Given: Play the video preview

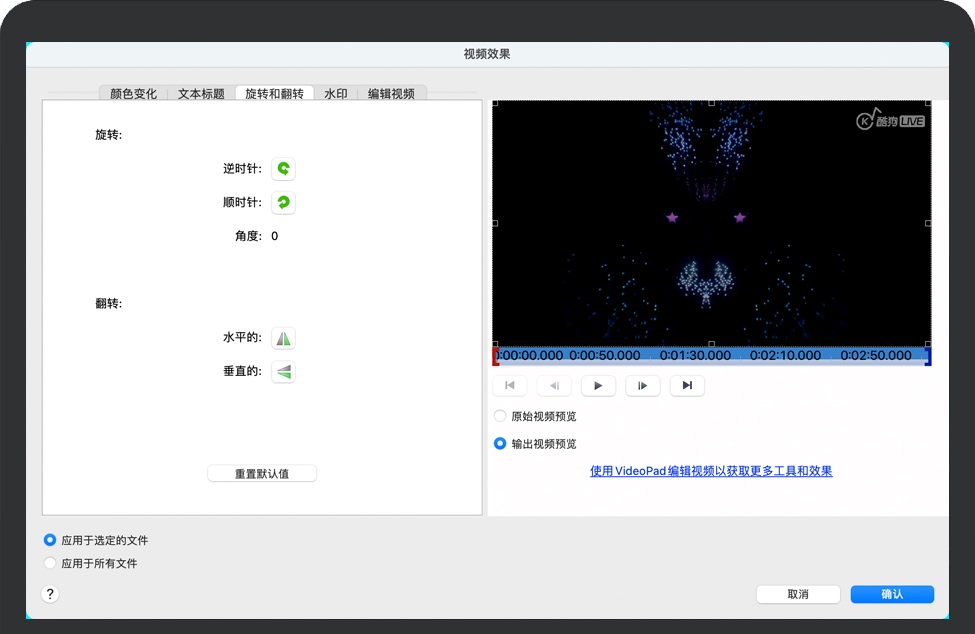Looking at the screenshot, I should pyautogui.click(x=598, y=386).
